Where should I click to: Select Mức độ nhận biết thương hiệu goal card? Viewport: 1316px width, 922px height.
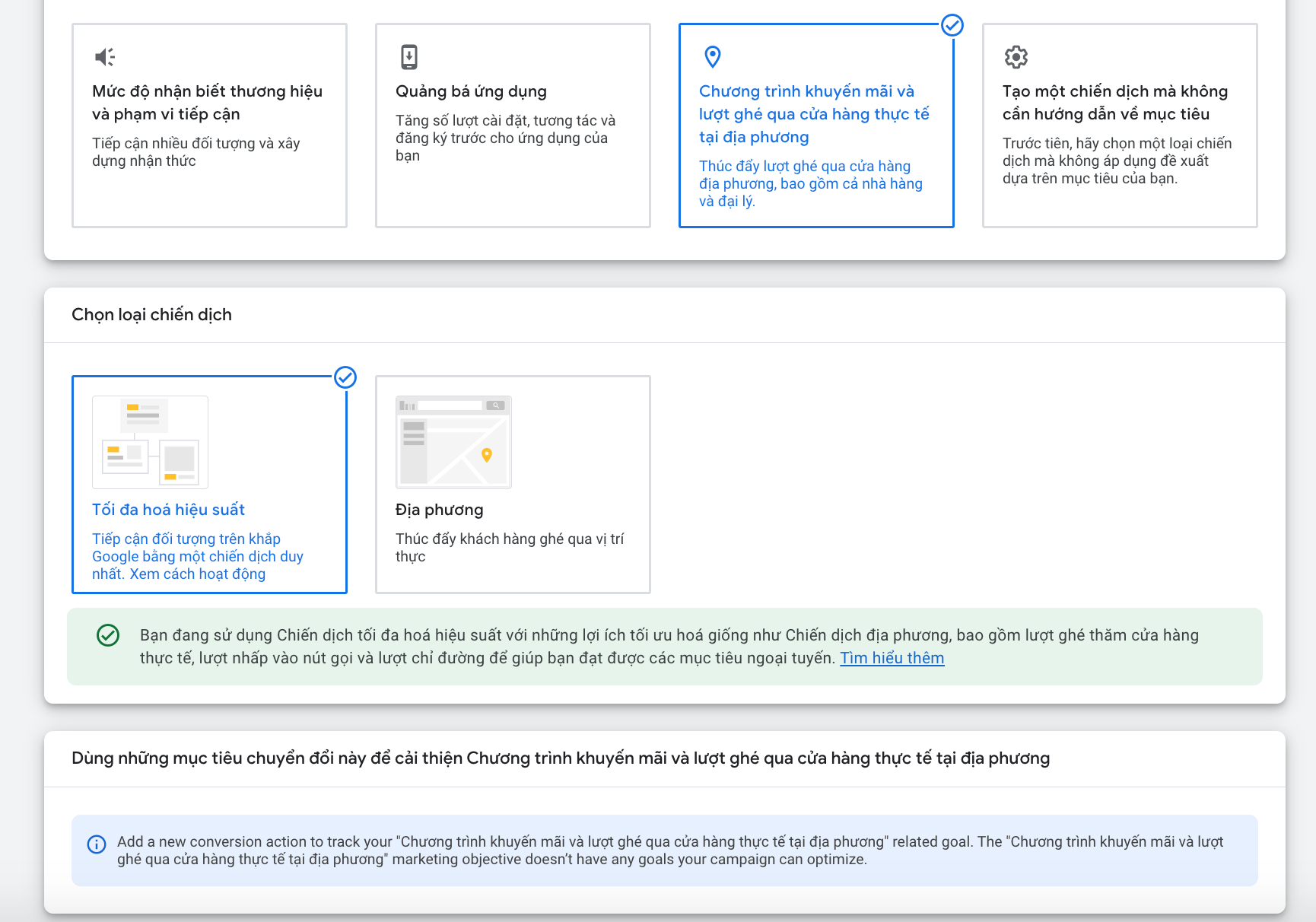pos(209,126)
